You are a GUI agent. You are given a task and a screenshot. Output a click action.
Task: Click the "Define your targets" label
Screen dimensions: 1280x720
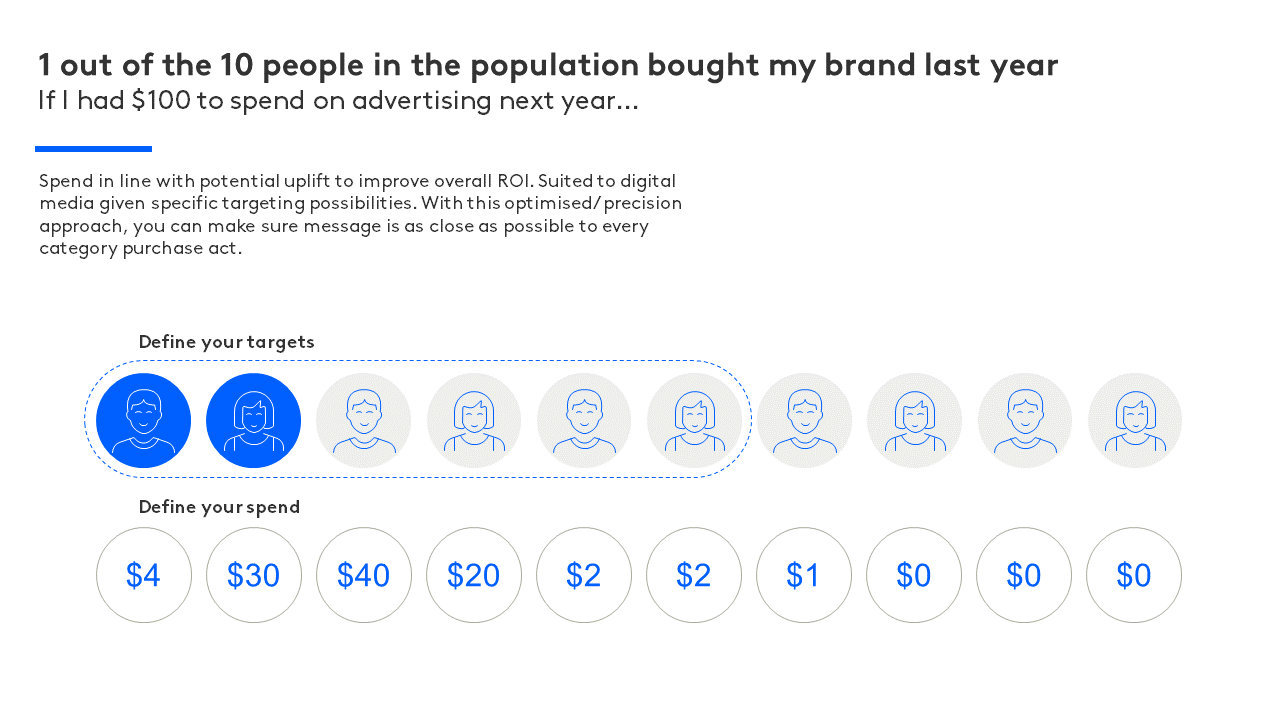pyautogui.click(x=227, y=342)
